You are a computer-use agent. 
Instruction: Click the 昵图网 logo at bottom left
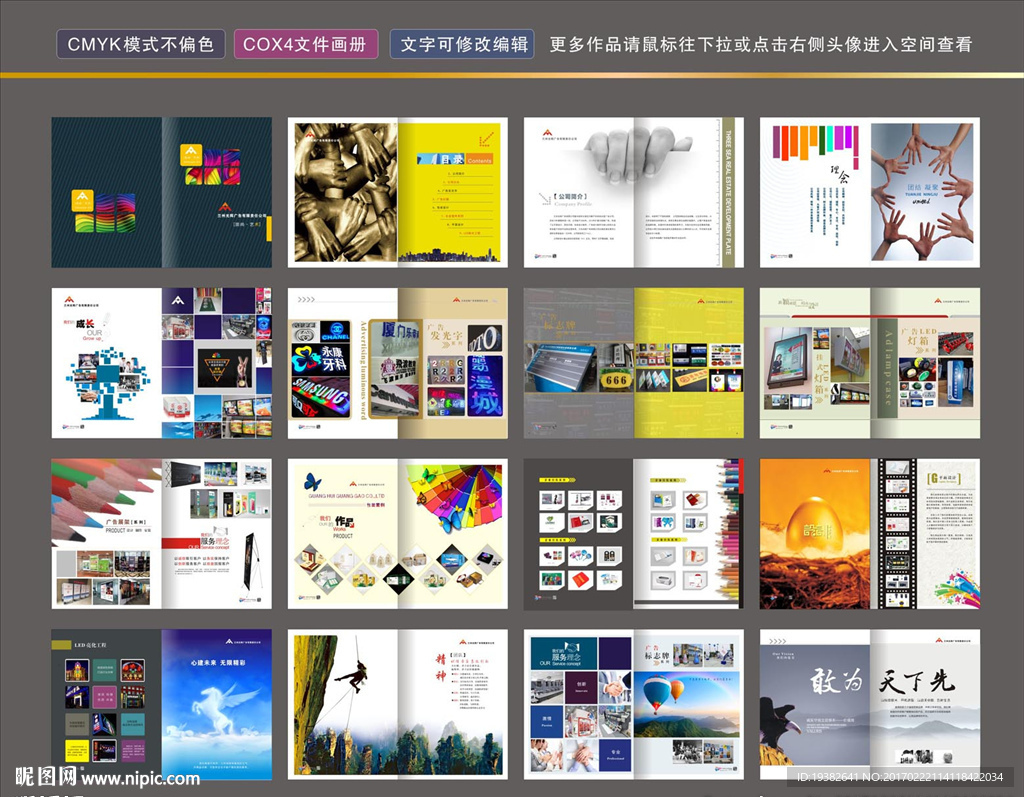coord(43,777)
